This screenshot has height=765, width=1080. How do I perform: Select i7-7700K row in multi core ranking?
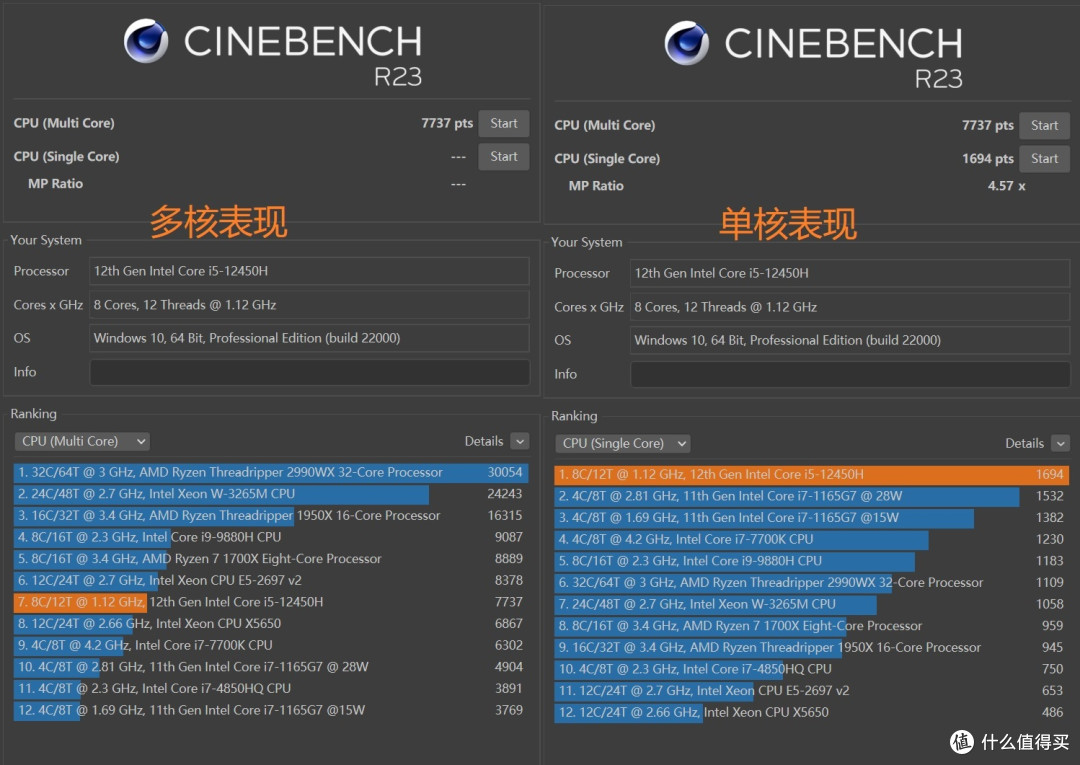coord(271,645)
